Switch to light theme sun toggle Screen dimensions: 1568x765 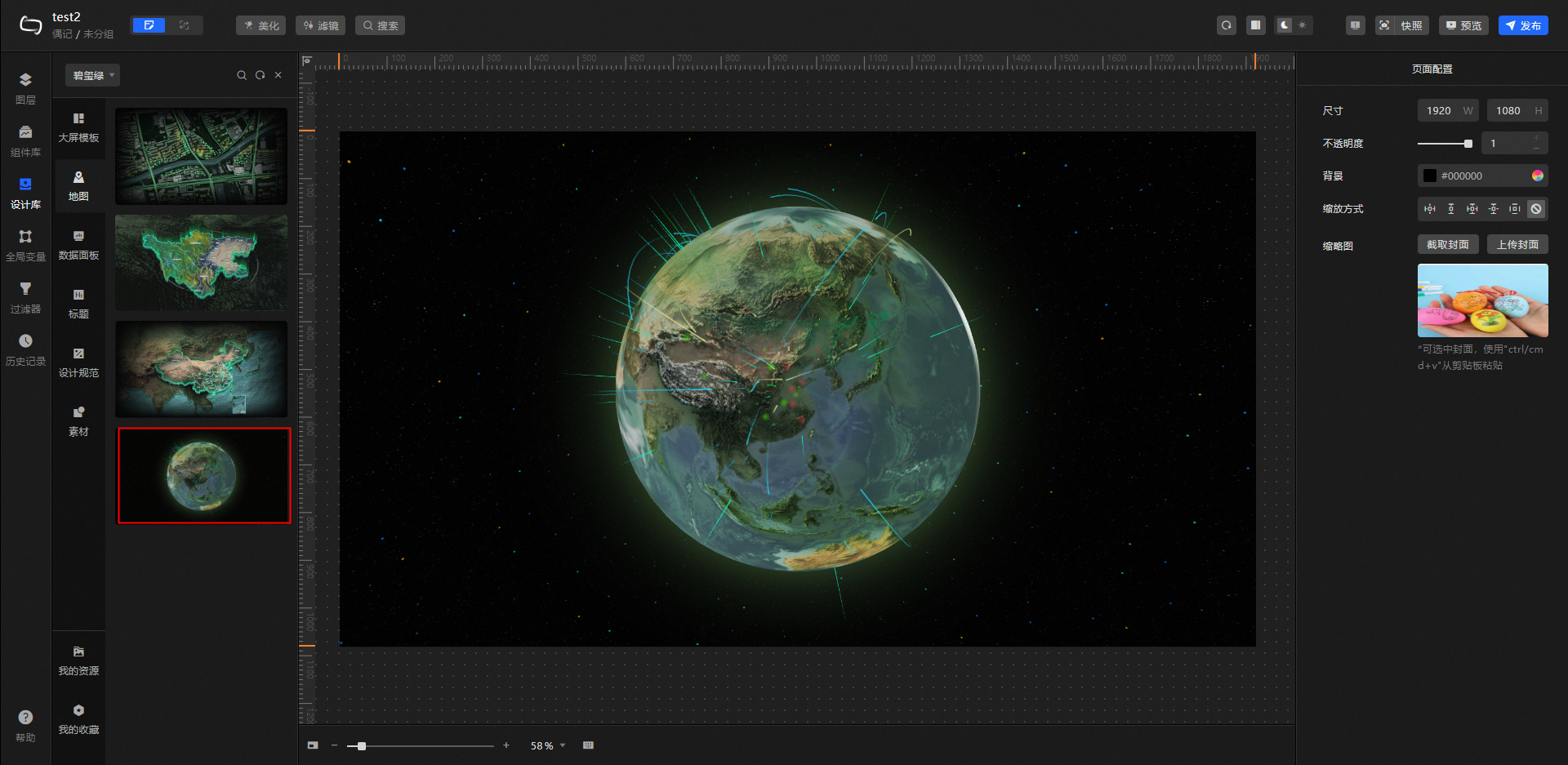(1303, 25)
